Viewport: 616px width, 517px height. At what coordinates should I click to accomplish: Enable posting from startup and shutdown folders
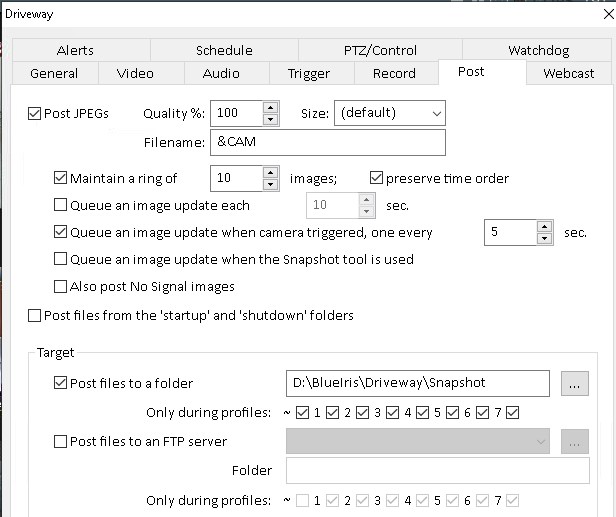tap(35, 316)
